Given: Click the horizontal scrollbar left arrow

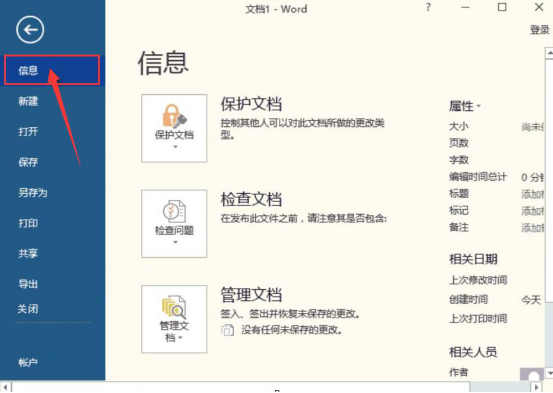Looking at the screenshot, I should click(5, 387).
